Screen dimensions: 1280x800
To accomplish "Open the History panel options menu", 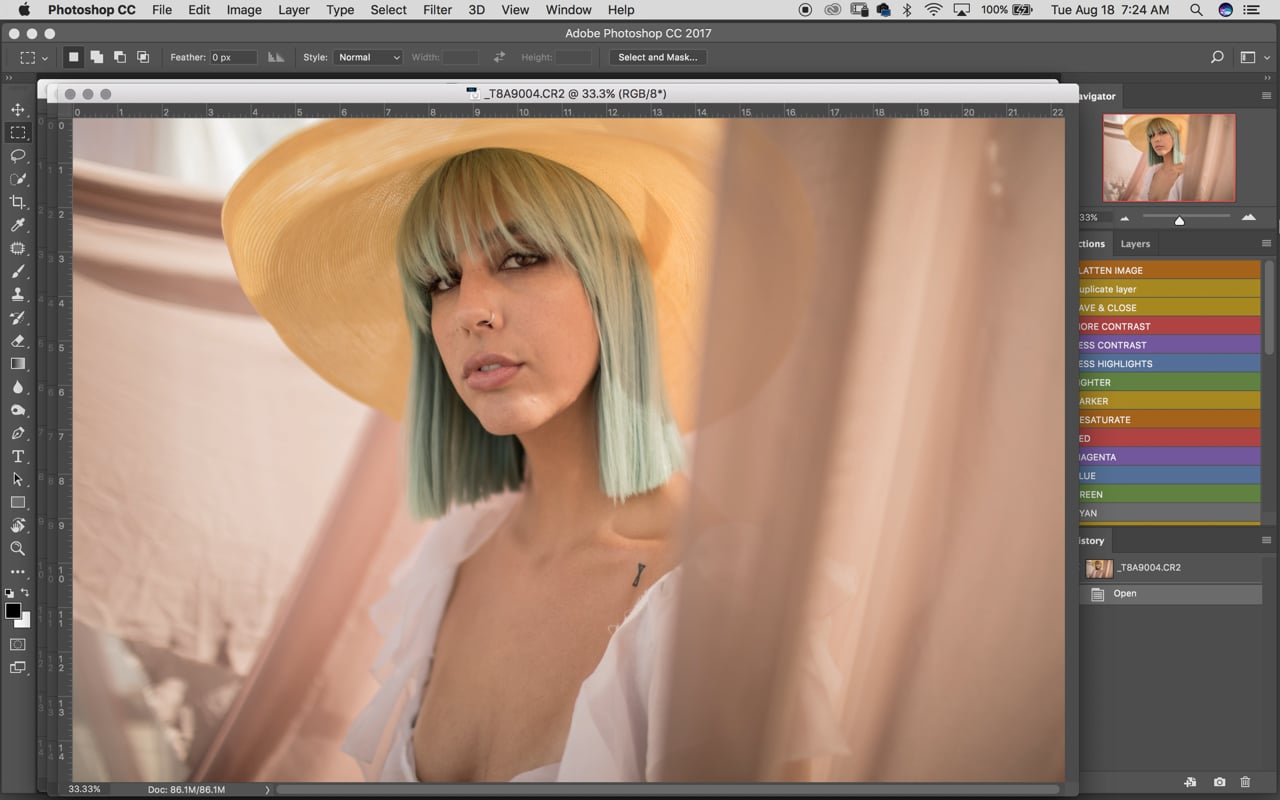I will [x=1267, y=540].
